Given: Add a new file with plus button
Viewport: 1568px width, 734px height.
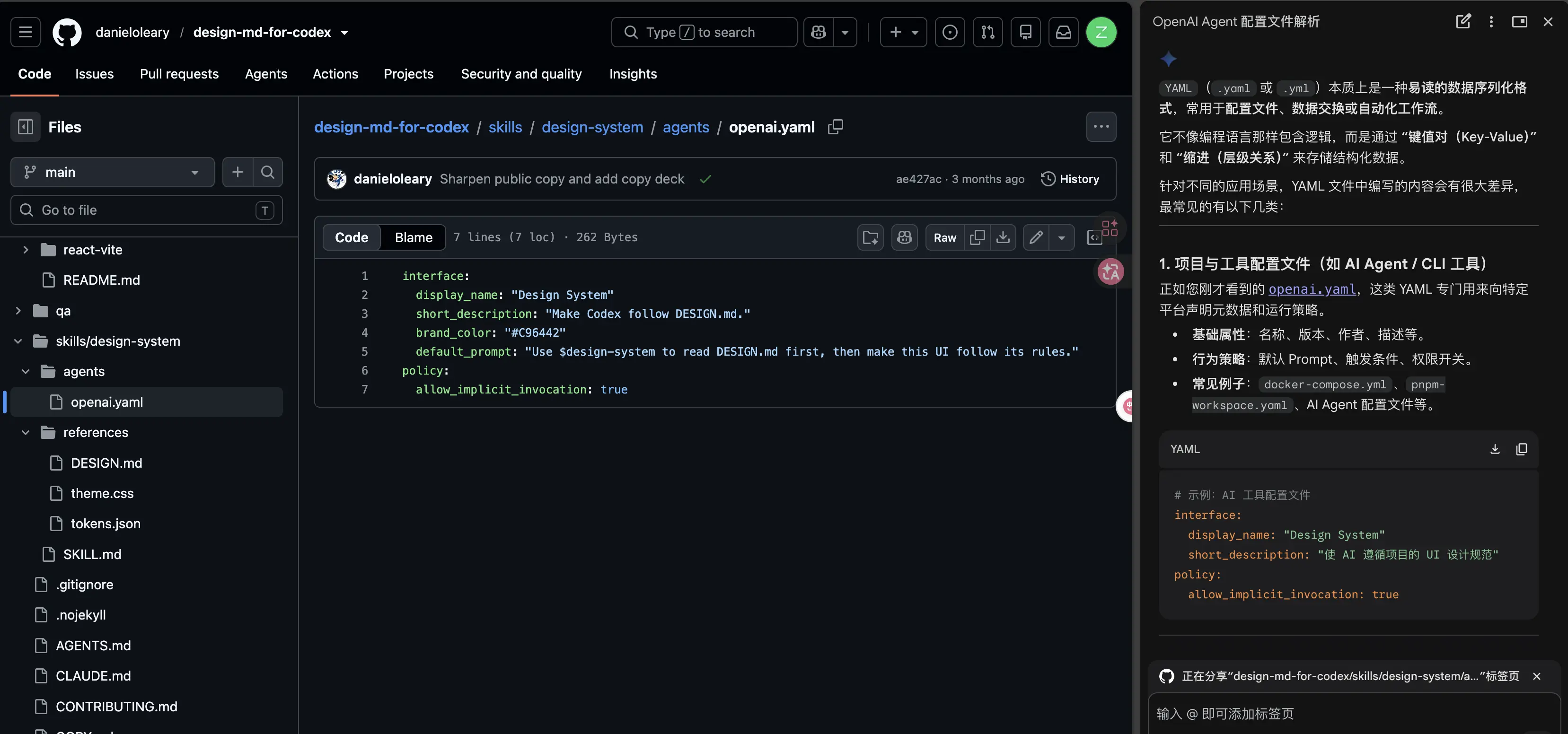Looking at the screenshot, I should (238, 172).
